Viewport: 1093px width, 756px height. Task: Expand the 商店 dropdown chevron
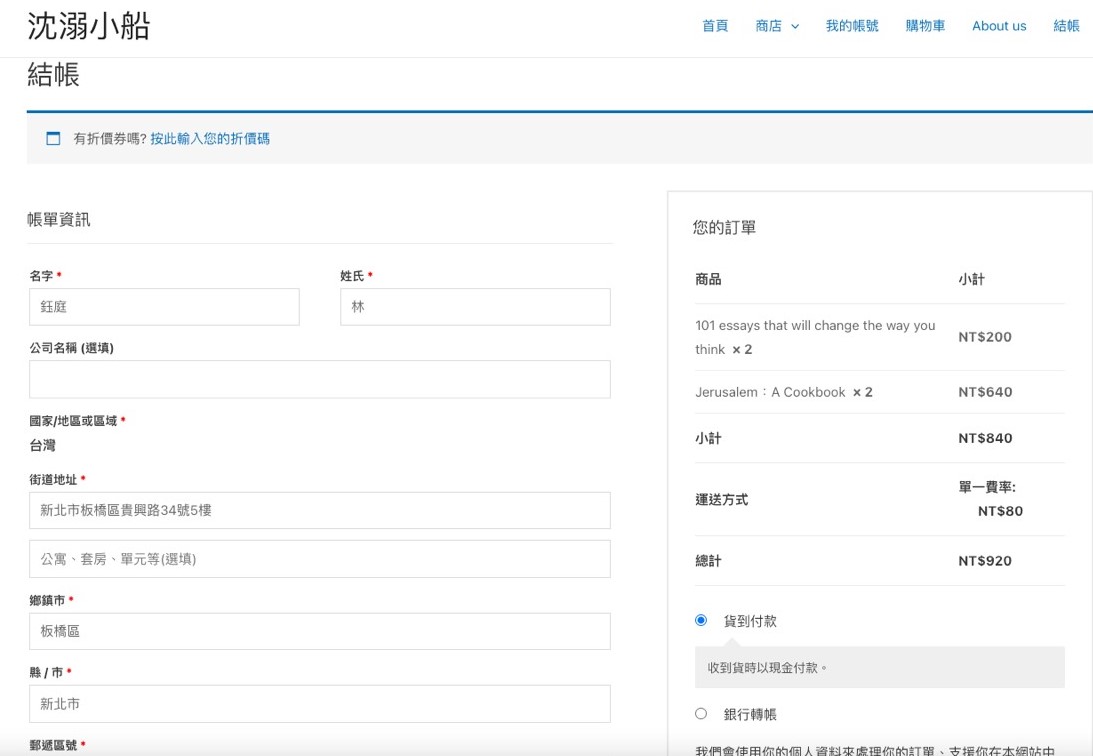click(795, 27)
